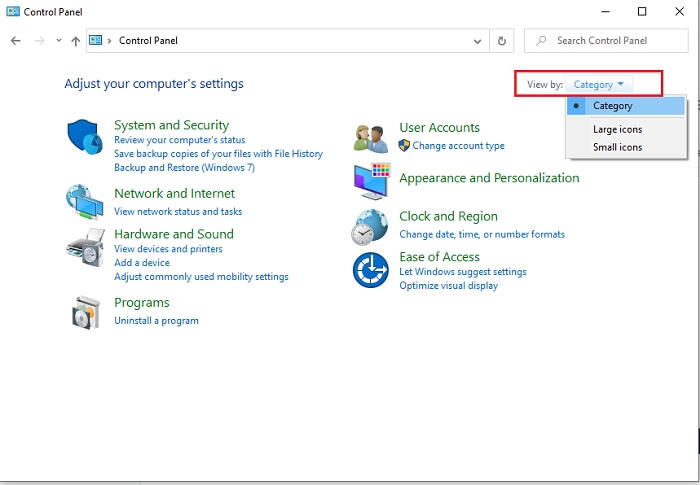
Task: Choose Small icons view
Action: (617, 147)
